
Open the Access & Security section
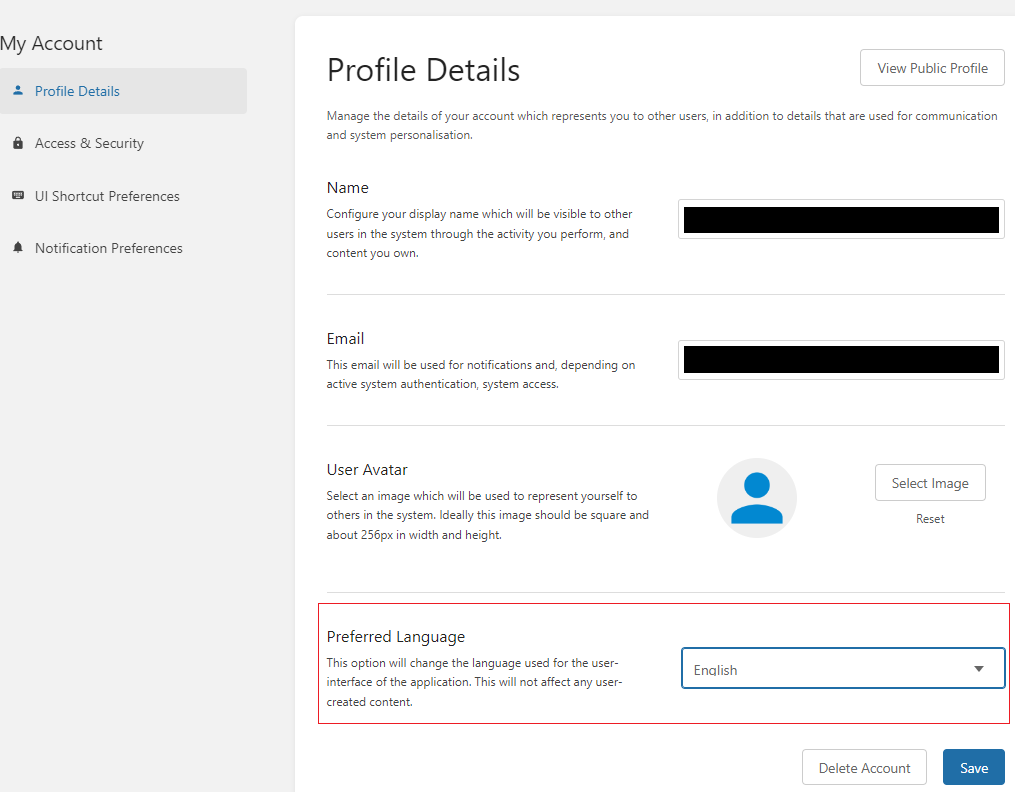[89, 144]
